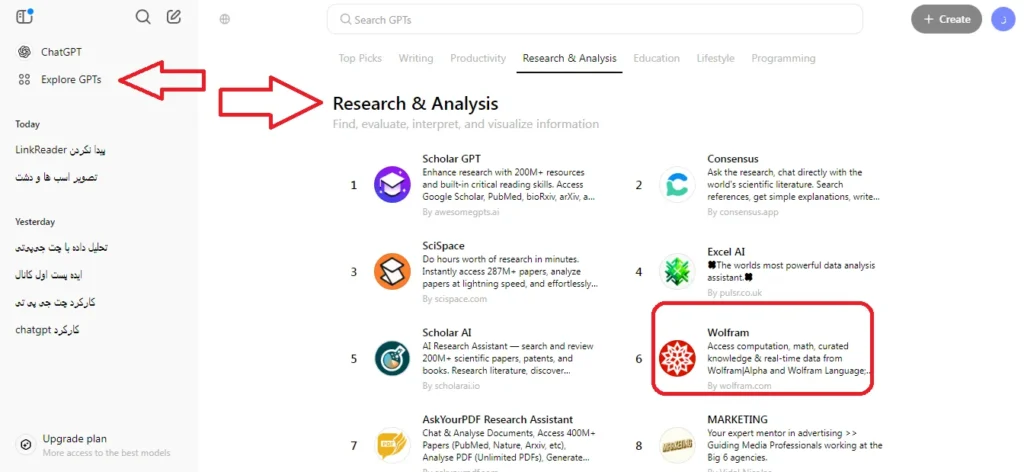This screenshot has height=472, width=1024.
Task: Focus the Search GPTs field
Action: pos(594,20)
